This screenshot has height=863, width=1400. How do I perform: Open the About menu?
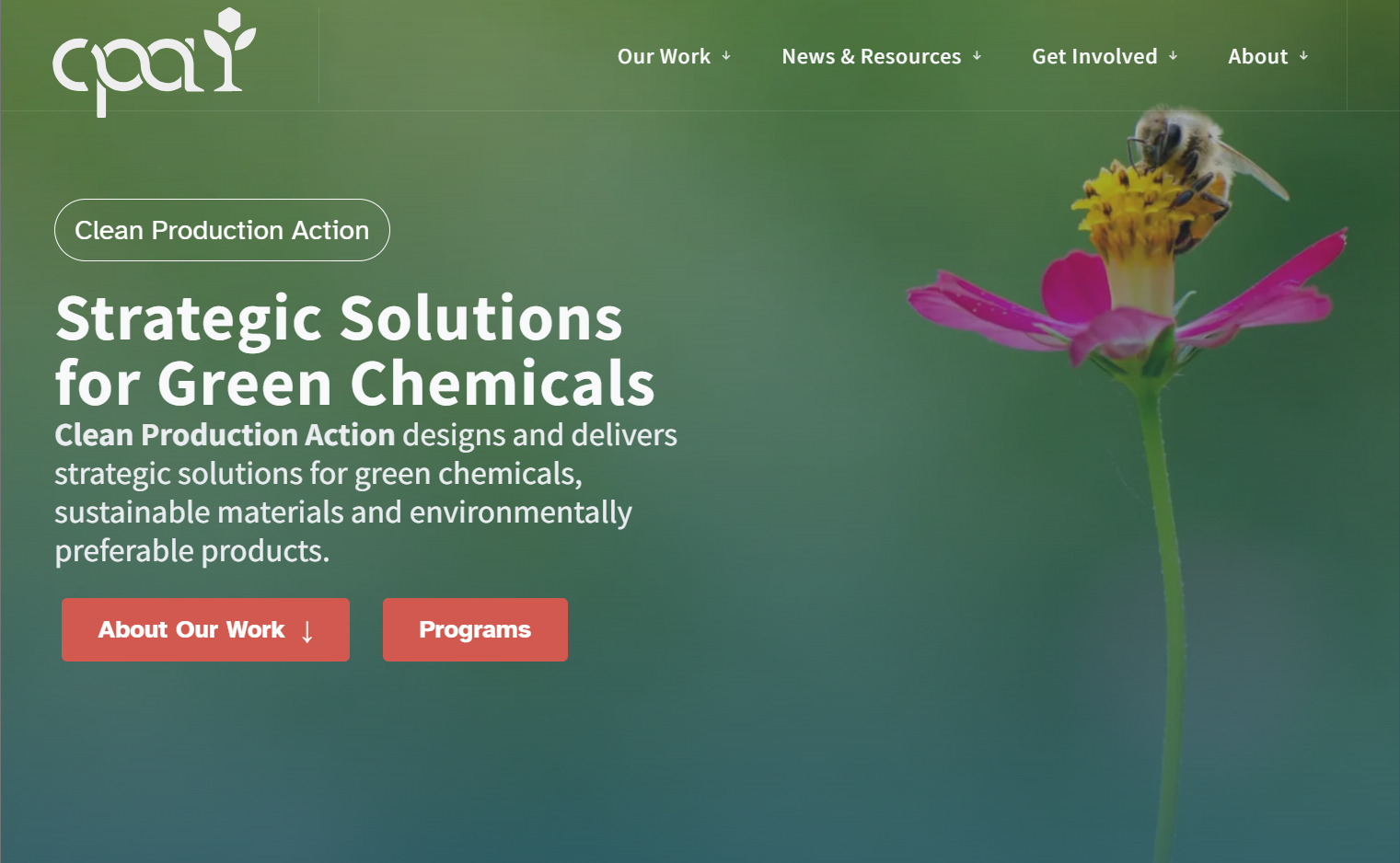[x=1257, y=56]
